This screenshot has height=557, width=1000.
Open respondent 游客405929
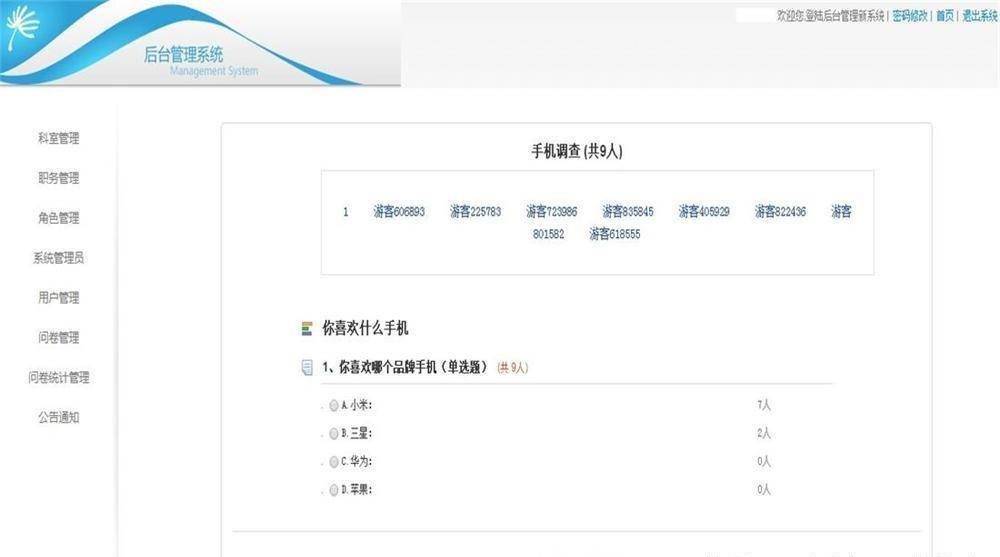(x=704, y=211)
